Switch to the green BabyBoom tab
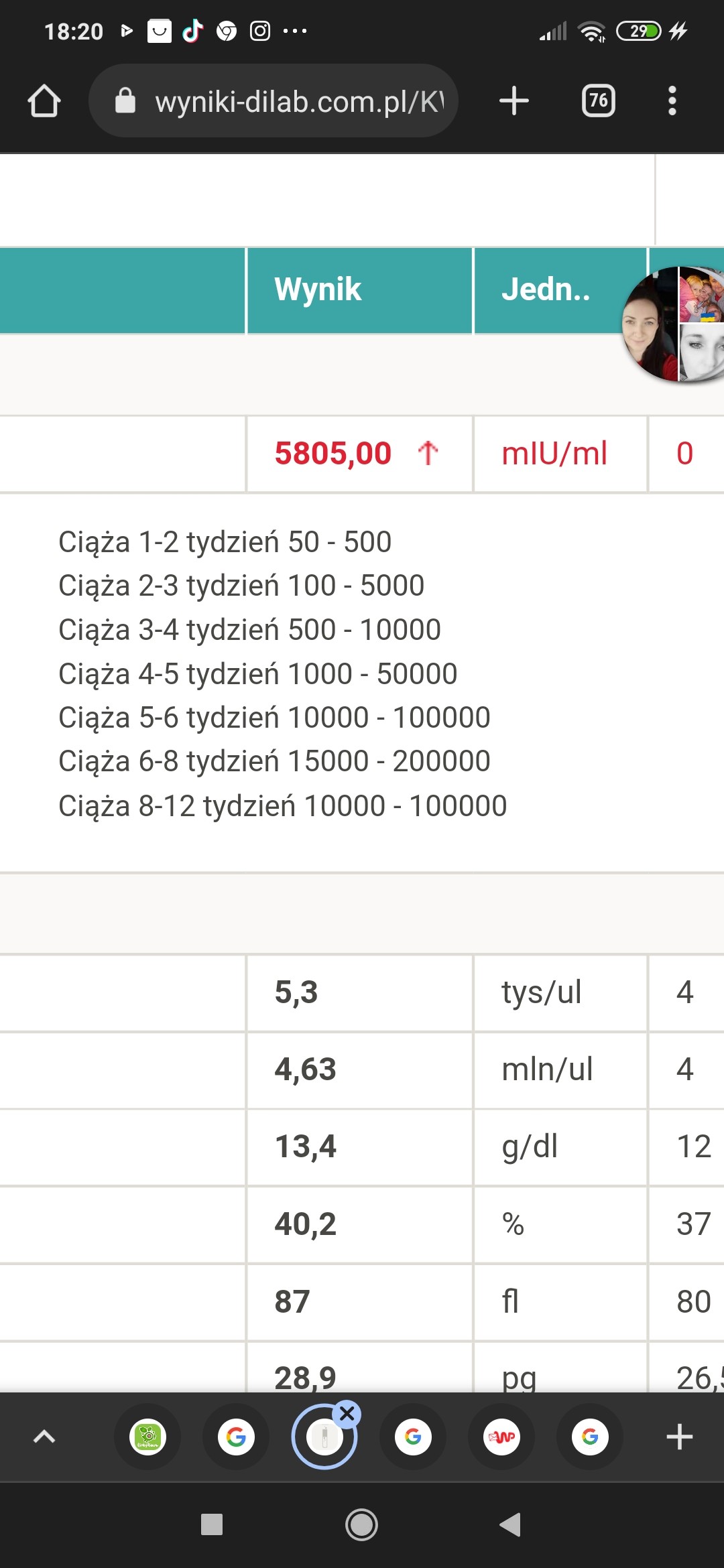This screenshot has height=1568, width=724. click(147, 1437)
